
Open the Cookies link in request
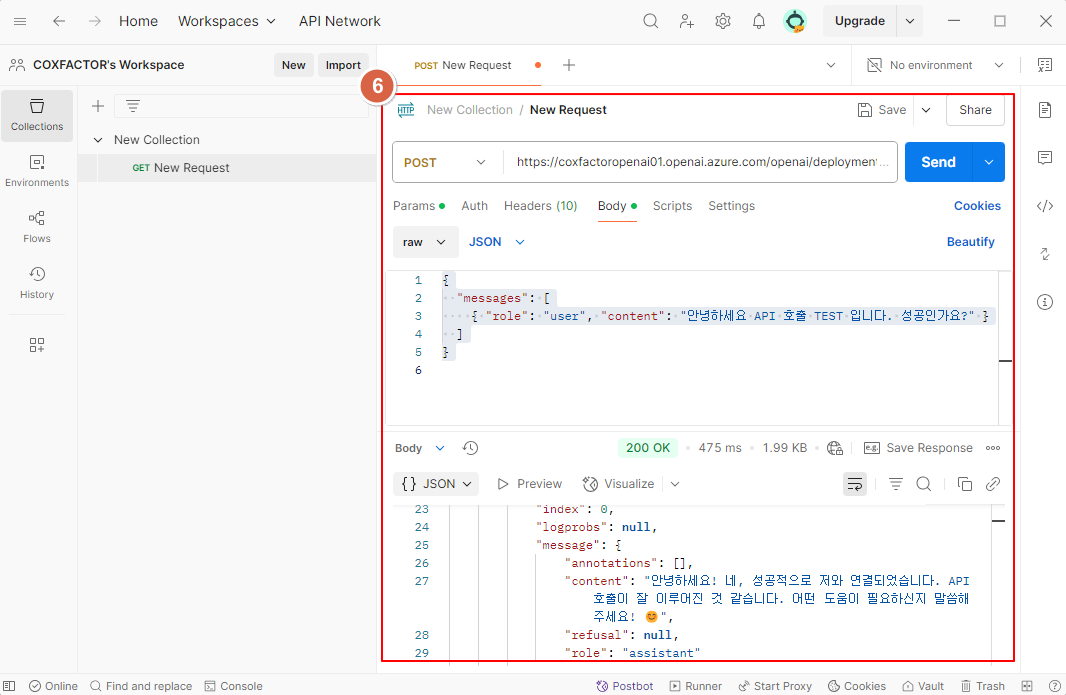978,206
